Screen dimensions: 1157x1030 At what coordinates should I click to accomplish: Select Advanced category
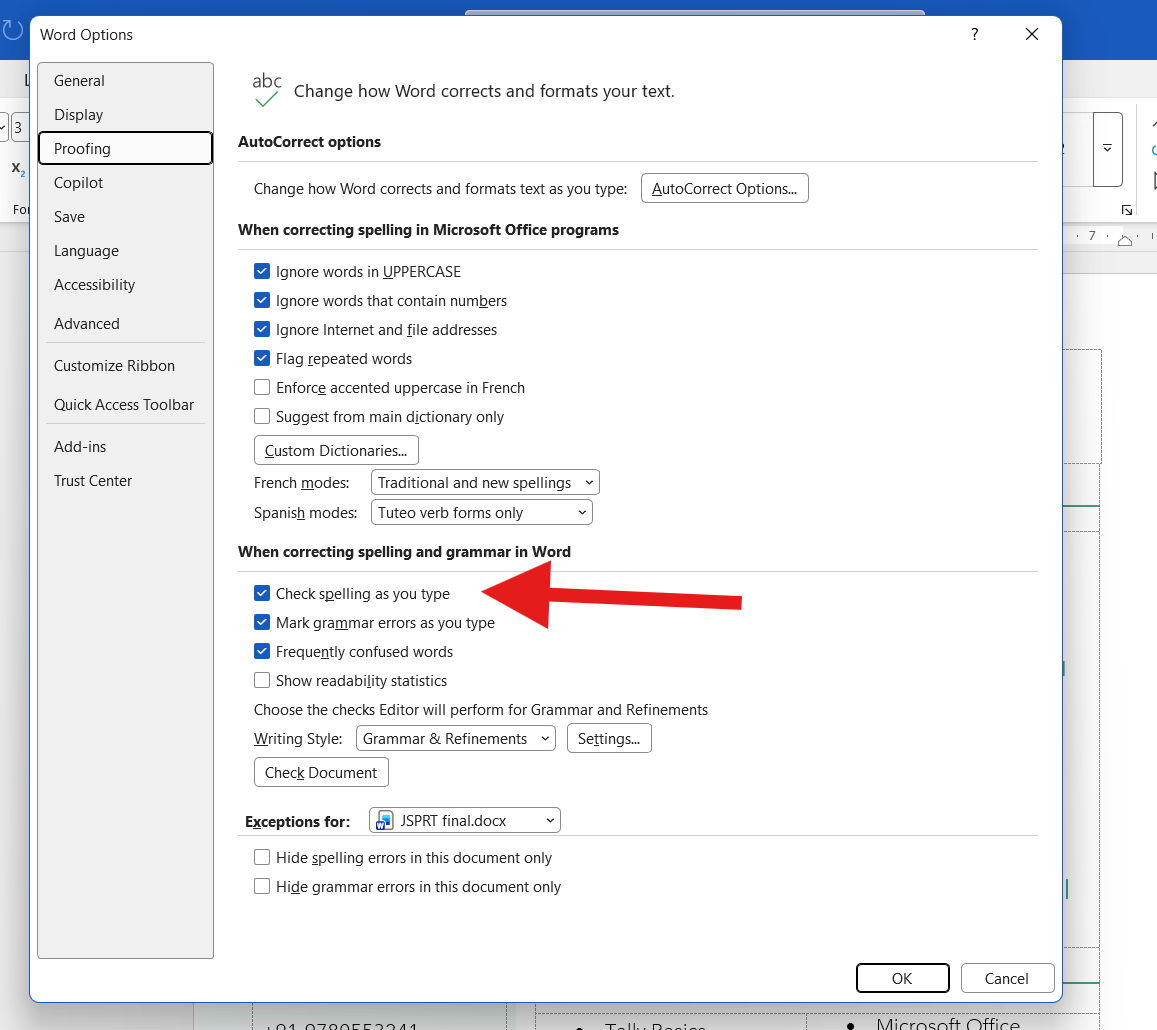pyautogui.click(x=125, y=323)
